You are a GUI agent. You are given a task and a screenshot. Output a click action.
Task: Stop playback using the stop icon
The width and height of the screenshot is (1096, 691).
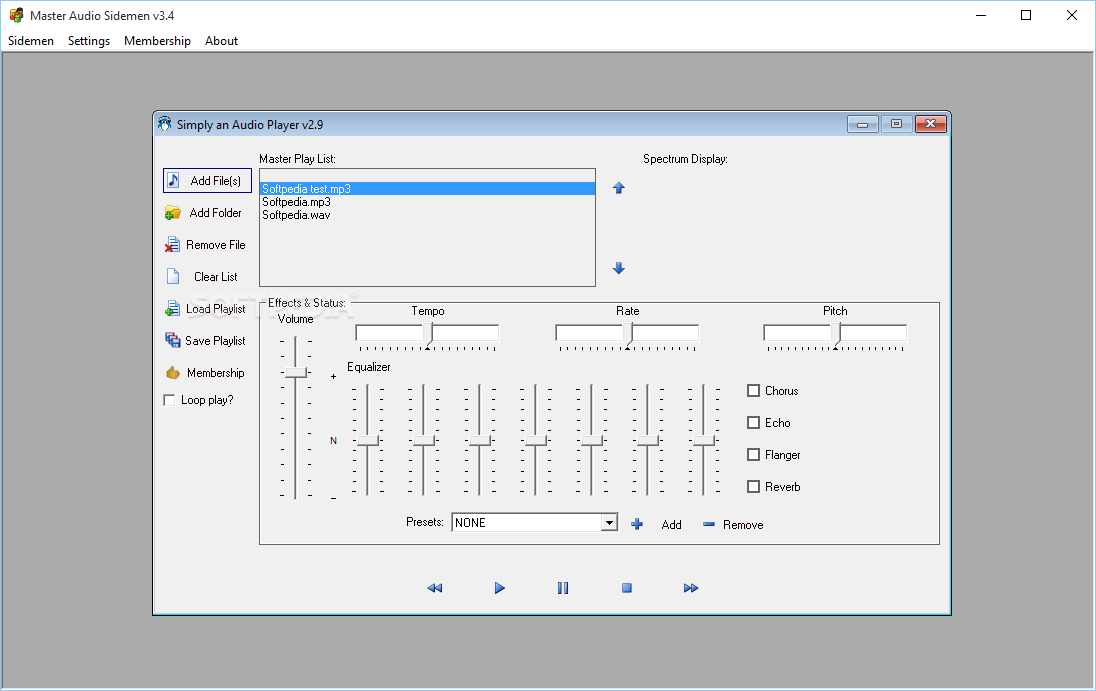(627, 588)
